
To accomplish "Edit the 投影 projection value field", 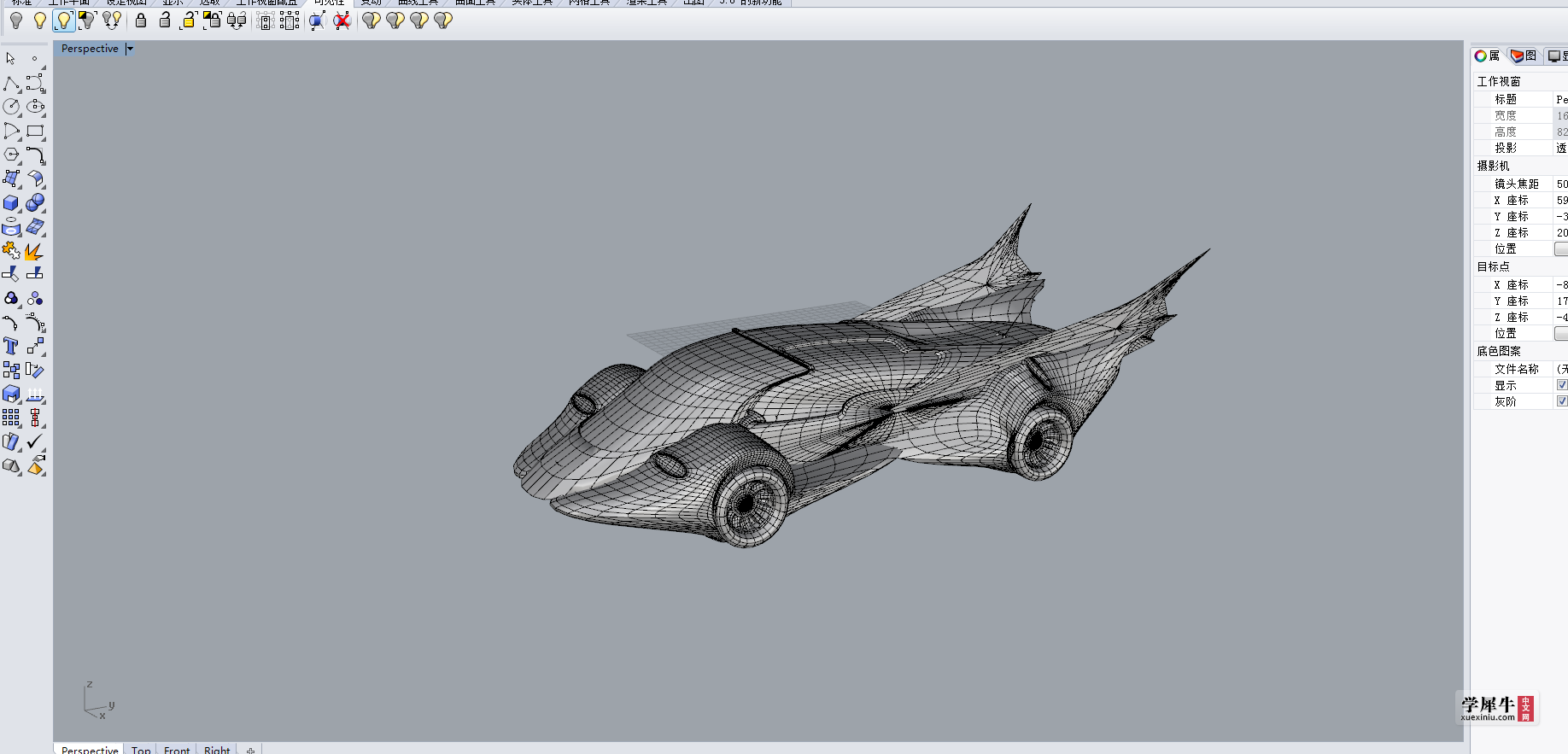I will click(1560, 148).
